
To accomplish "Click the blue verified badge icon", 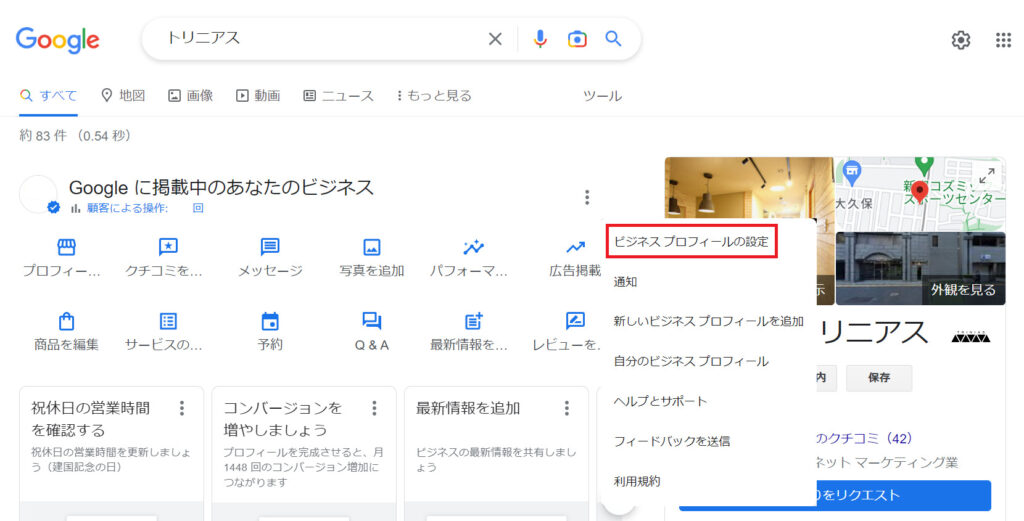I will 54,208.
